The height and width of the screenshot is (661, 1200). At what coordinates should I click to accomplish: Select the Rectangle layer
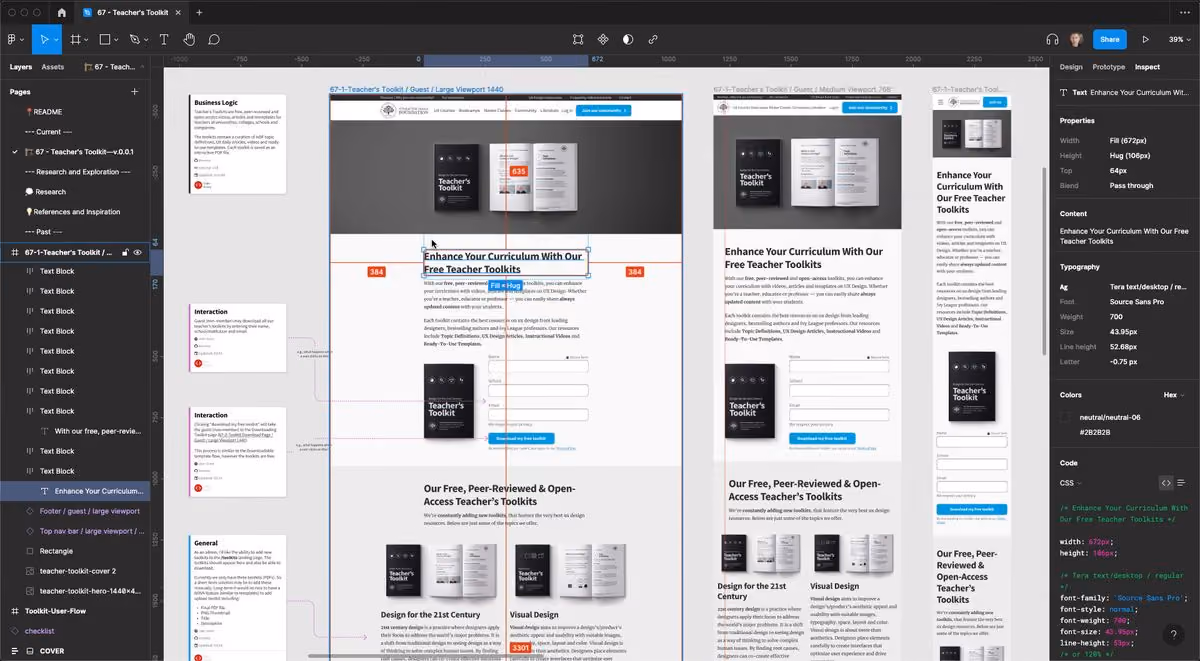[75, 551]
